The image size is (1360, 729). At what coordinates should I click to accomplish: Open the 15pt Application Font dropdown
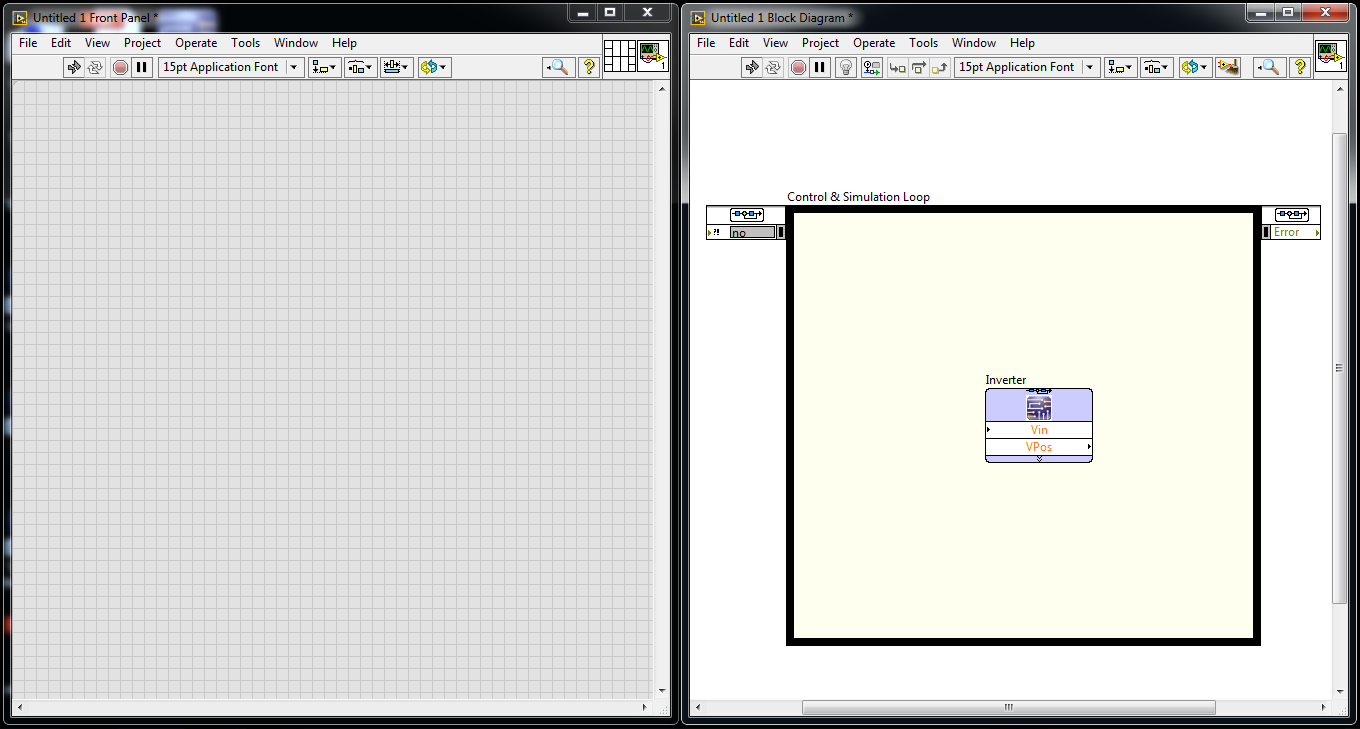click(x=1089, y=67)
